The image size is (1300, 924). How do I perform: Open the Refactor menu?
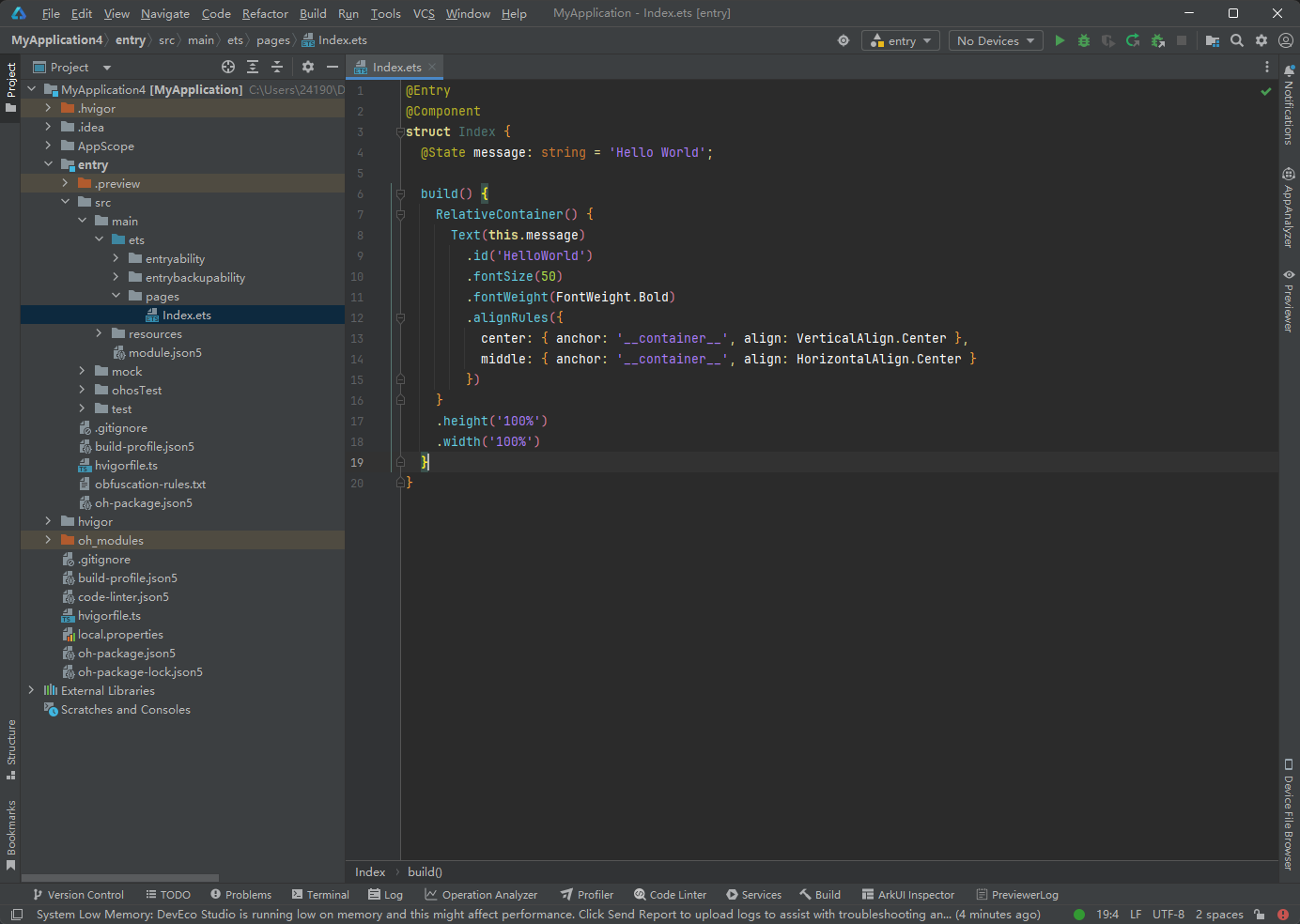click(x=265, y=13)
